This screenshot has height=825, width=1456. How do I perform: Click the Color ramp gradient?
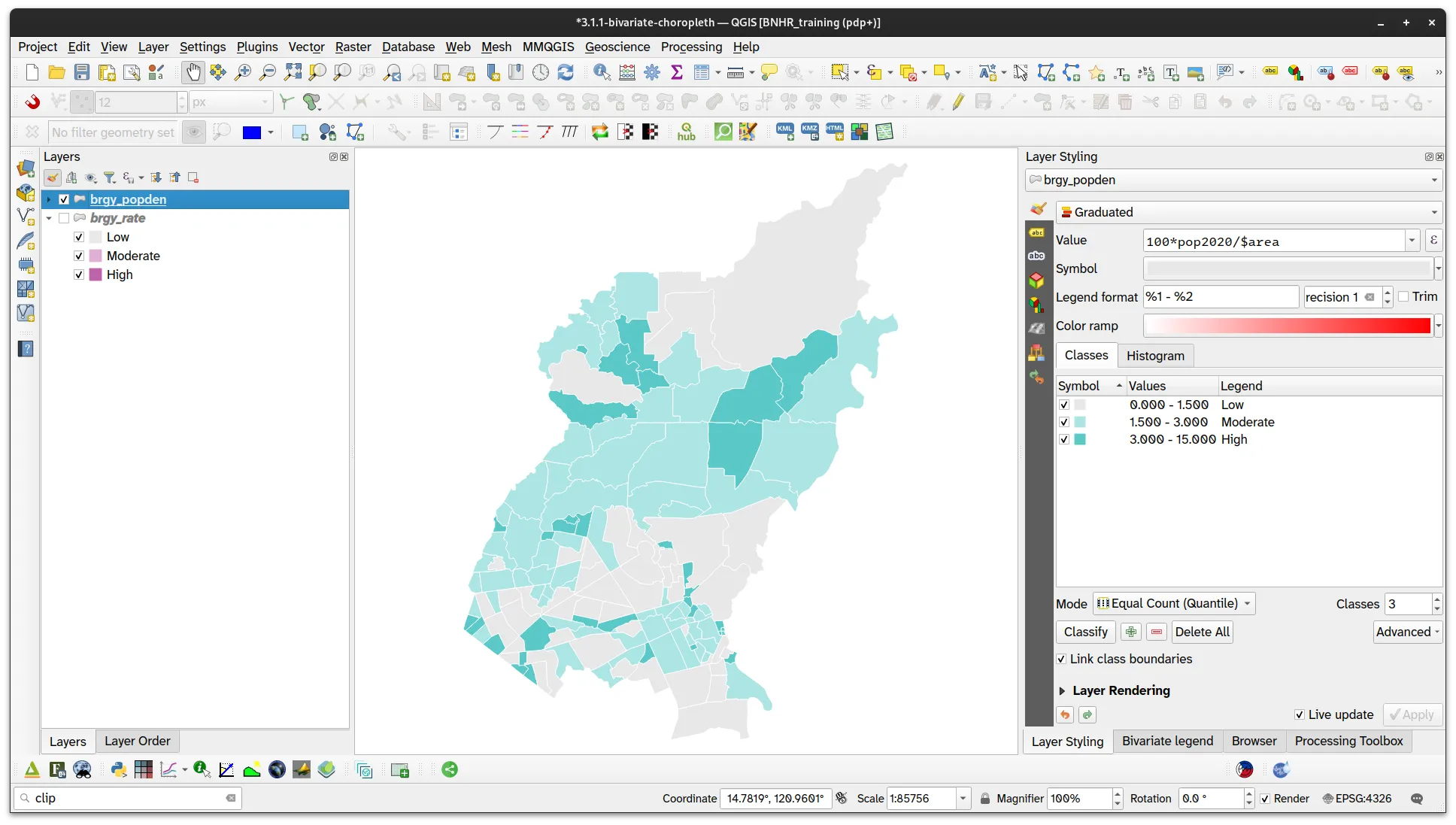point(1286,326)
